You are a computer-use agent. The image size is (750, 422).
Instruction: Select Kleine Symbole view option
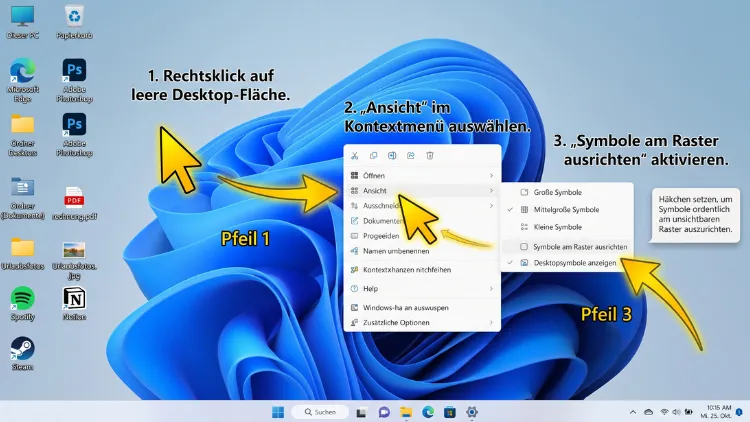click(567, 227)
